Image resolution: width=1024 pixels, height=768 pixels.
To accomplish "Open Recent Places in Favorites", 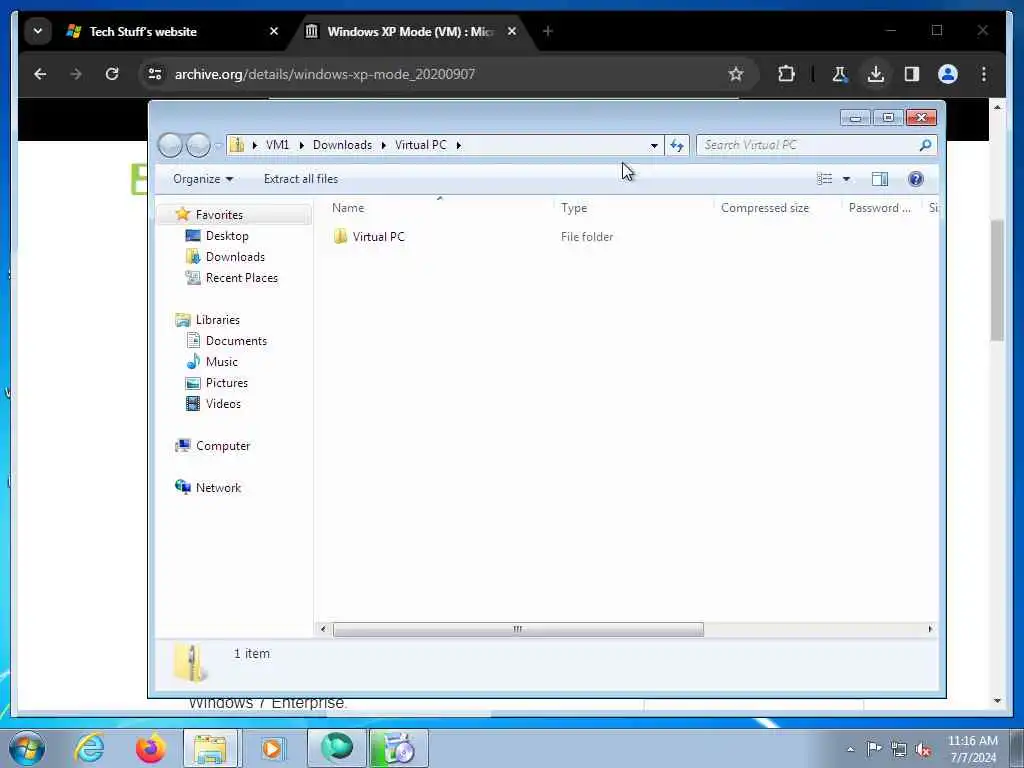I will click(242, 278).
